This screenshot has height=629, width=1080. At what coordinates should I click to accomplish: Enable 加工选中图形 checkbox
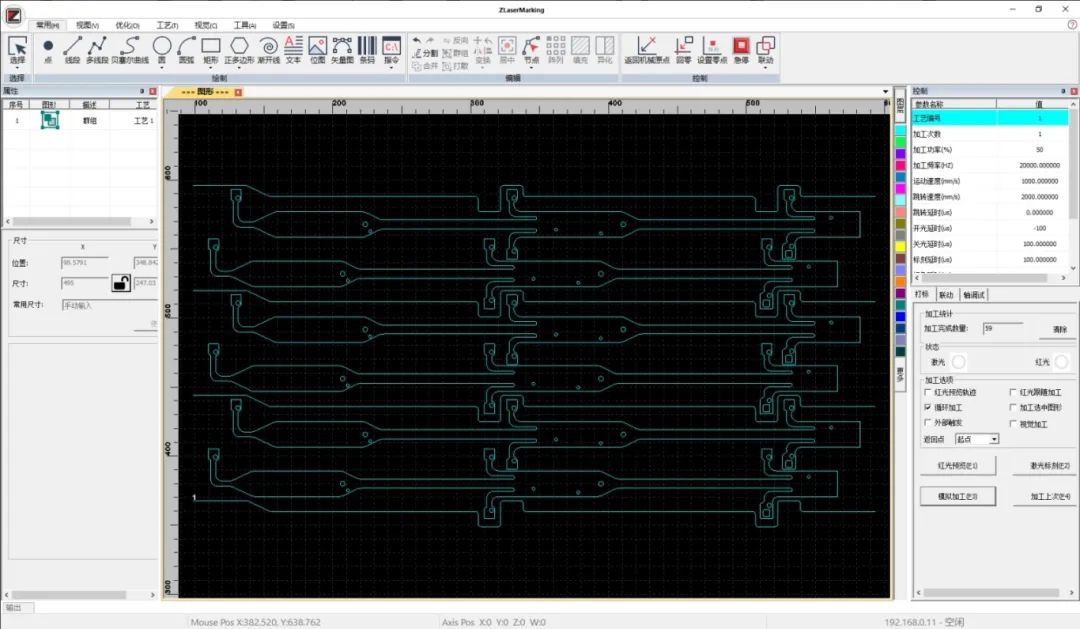pyautogui.click(x=1013, y=407)
